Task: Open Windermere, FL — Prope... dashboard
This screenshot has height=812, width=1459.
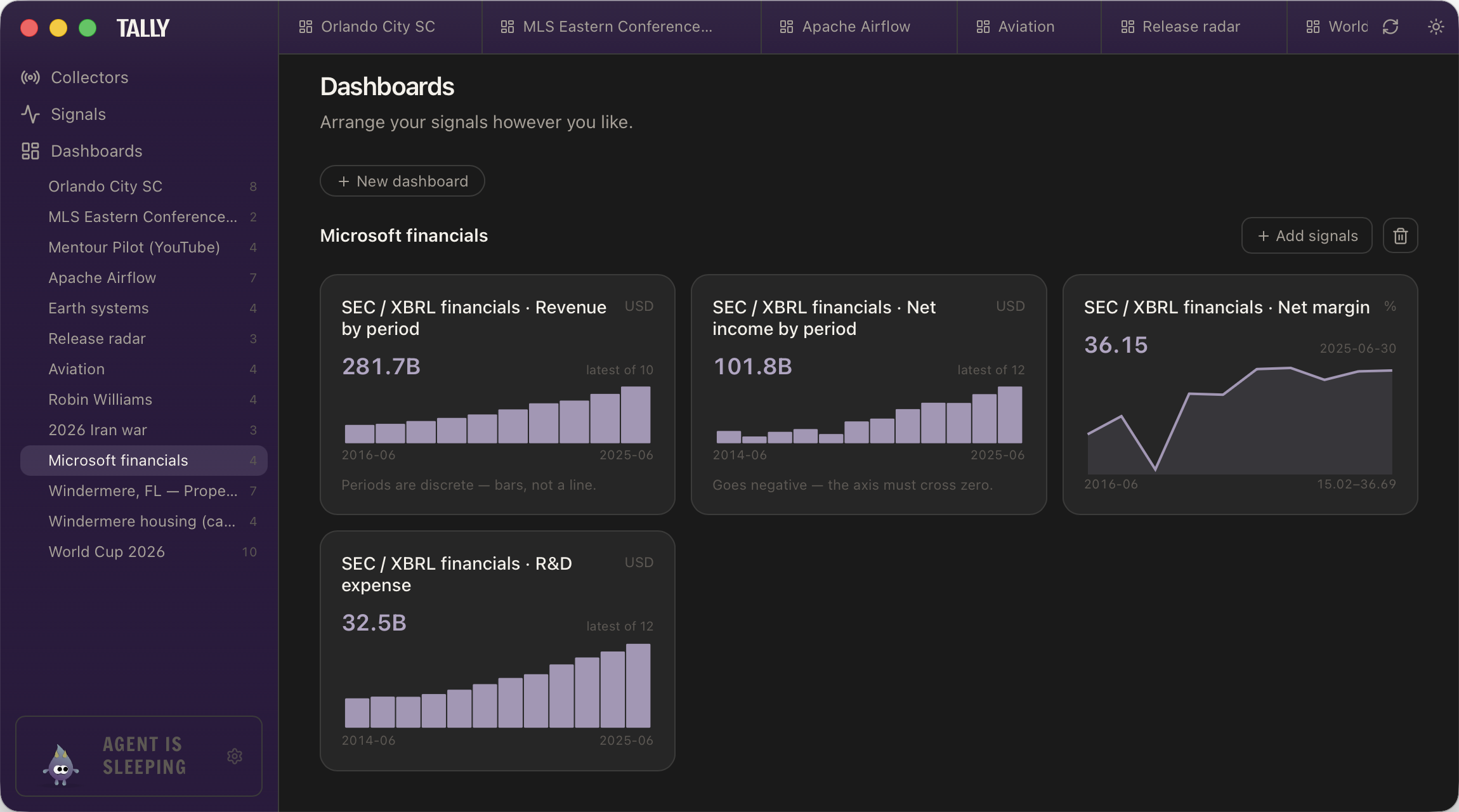Action: (x=143, y=491)
